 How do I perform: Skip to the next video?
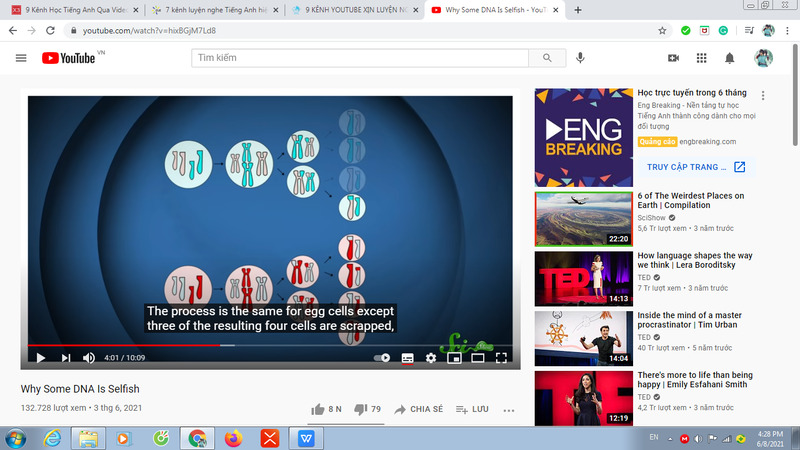click(x=66, y=358)
